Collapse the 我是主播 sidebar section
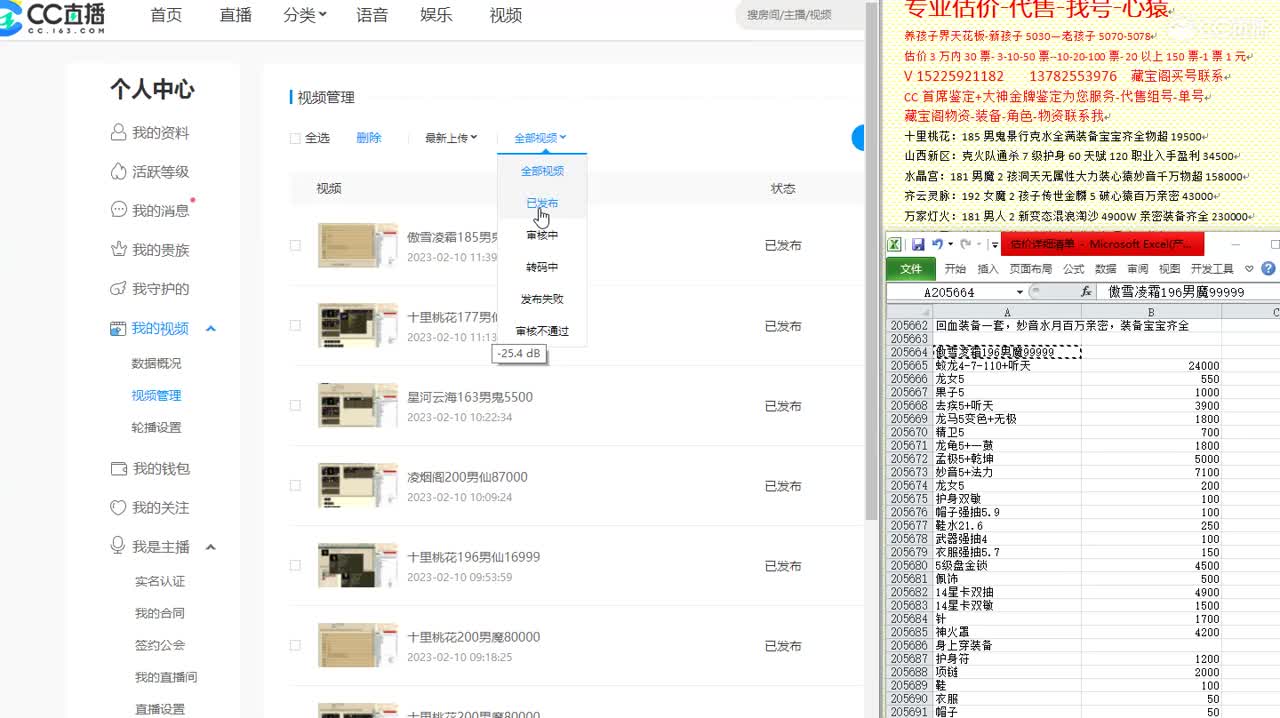 pyautogui.click(x=211, y=547)
